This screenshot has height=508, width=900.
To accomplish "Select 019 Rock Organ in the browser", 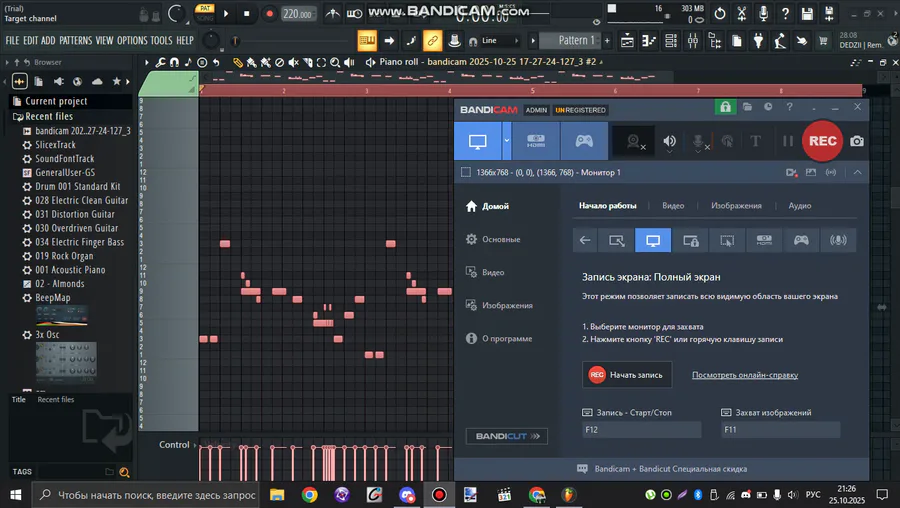I will click(x=64, y=256).
